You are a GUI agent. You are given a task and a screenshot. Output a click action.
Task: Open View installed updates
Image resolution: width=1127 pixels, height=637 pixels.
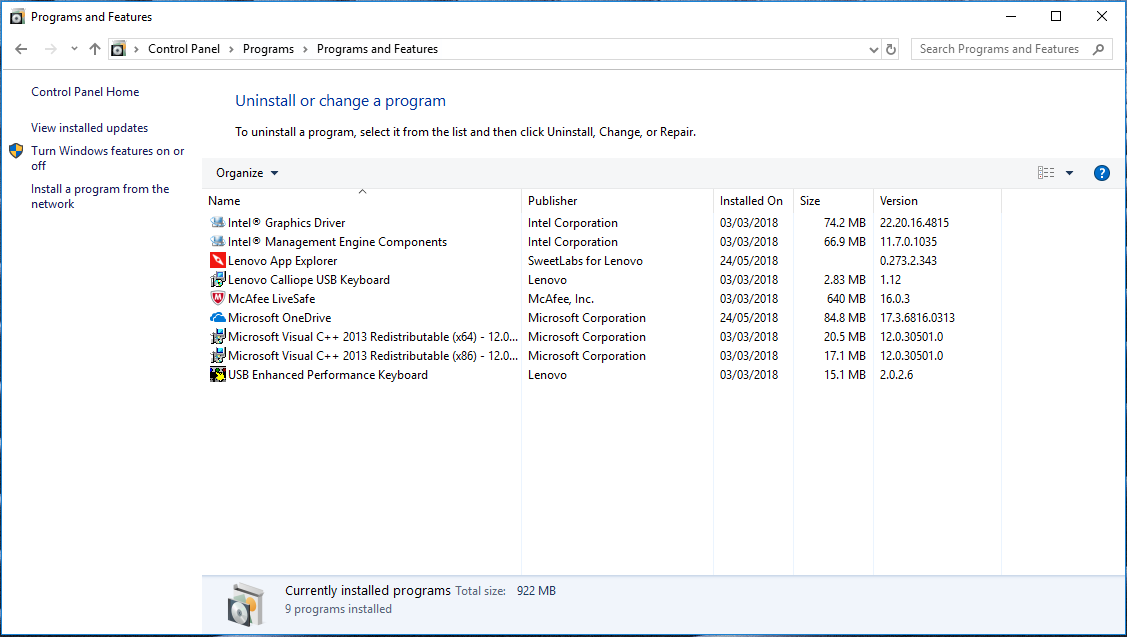89,127
